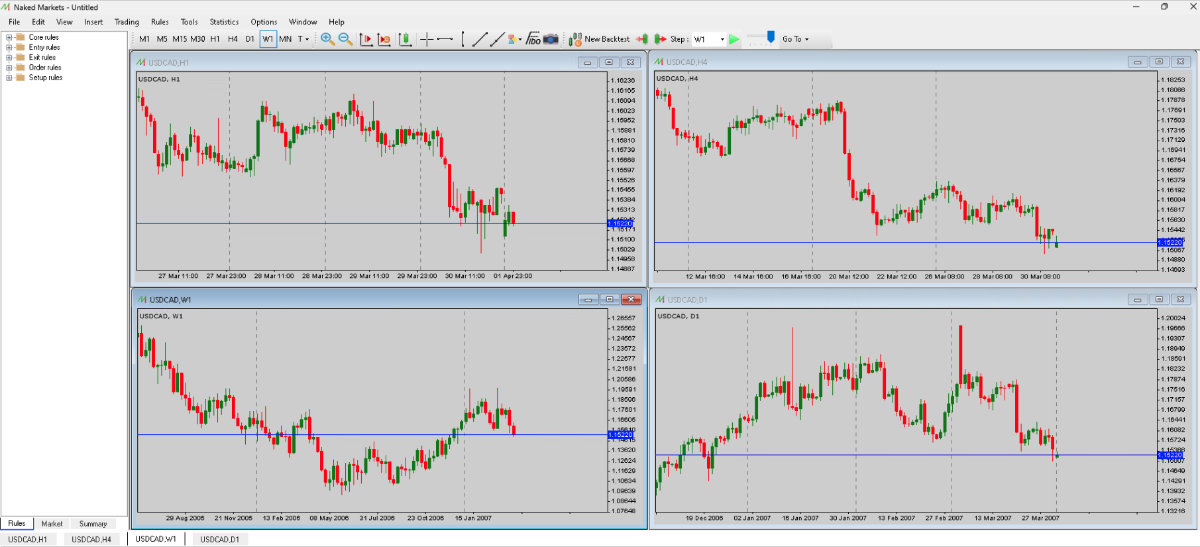Switch the timeframe to H4

point(232,39)
